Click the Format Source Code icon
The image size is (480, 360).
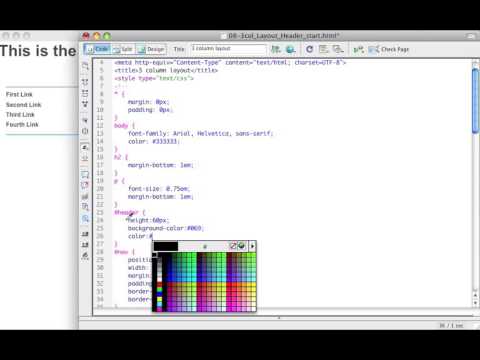click(85, 256)
